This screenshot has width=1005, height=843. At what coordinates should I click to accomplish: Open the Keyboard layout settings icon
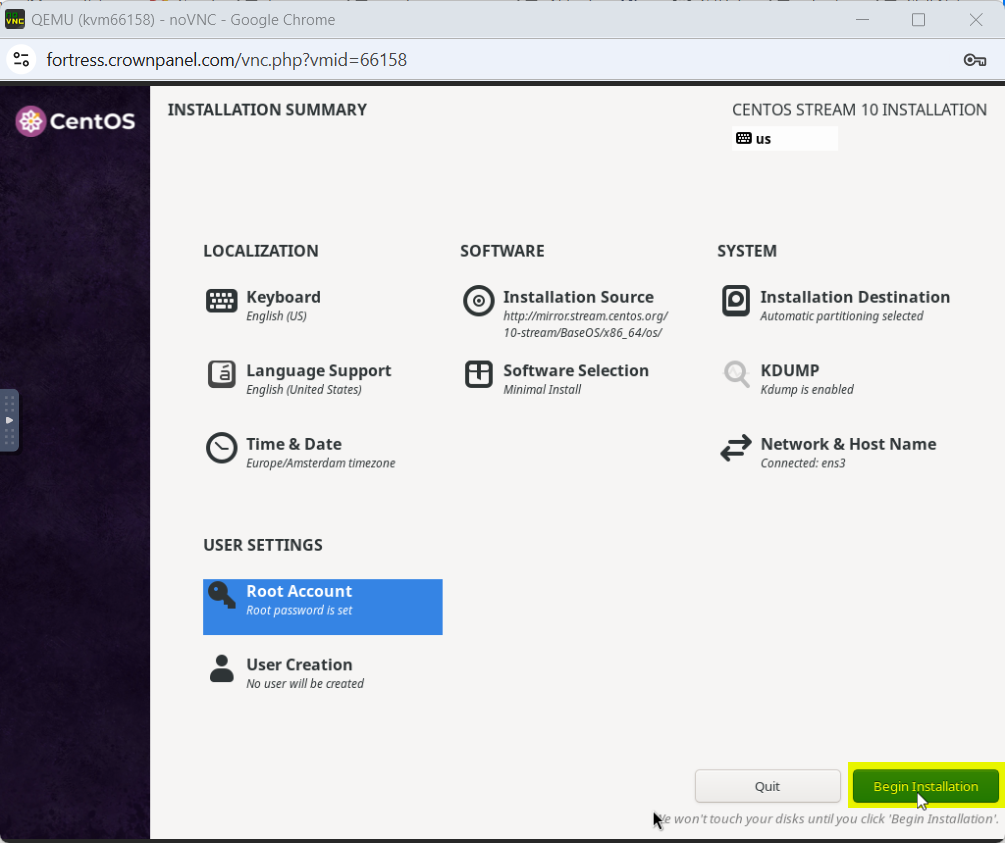pyautogui.click(x=222, y=300)
